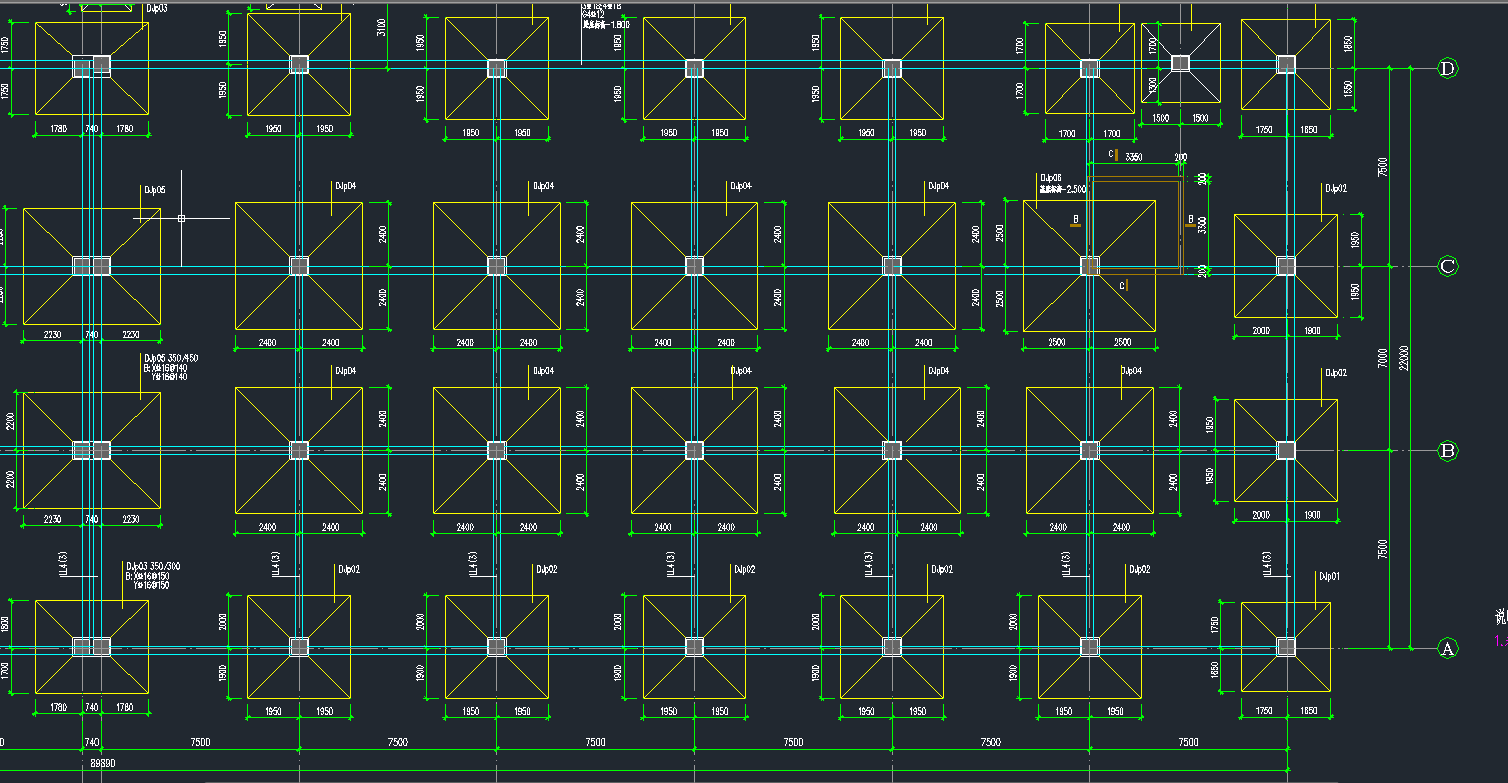This screenshot has width=1508, height=783.
Task: Select the column nearest the axis B bubble
Action: (1286, 450)
